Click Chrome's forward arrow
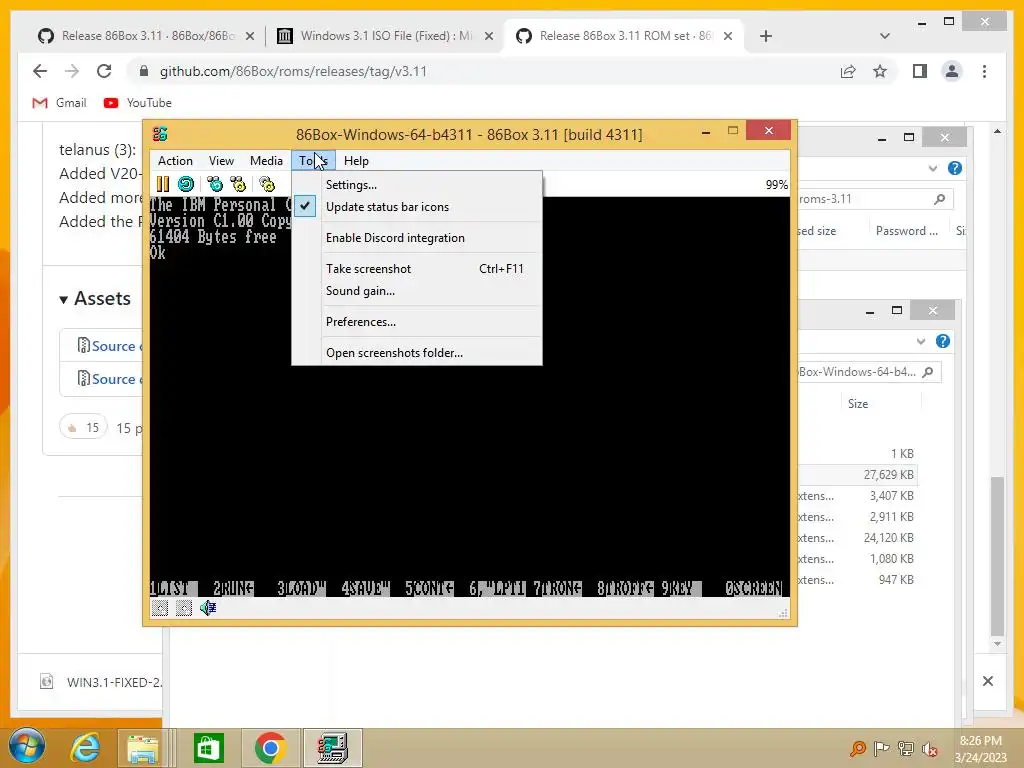This screenshot has width=1024, height=768. point(72,71)
